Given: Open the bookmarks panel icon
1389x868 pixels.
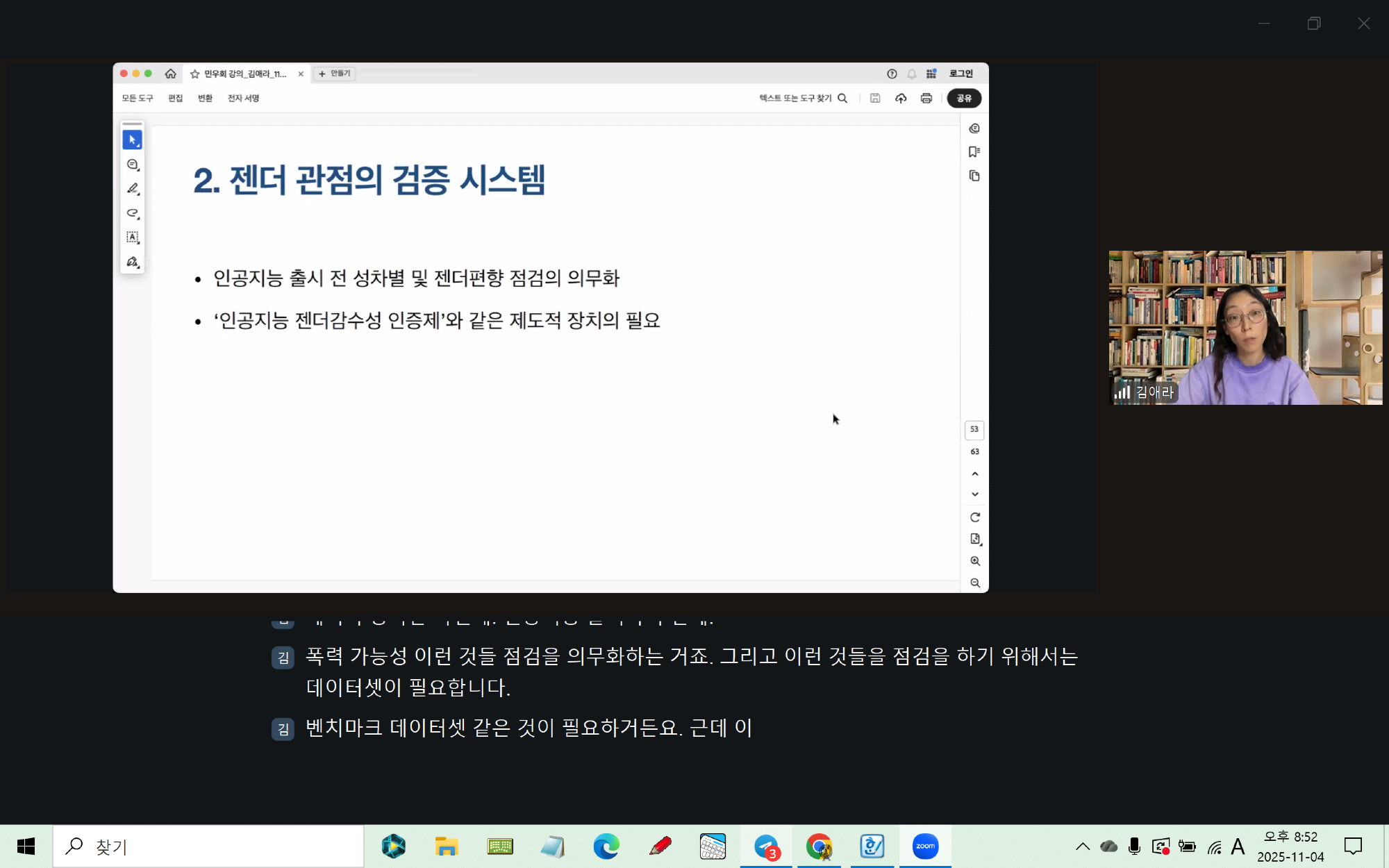Looking at the screenshot, I should click(974, 152).
